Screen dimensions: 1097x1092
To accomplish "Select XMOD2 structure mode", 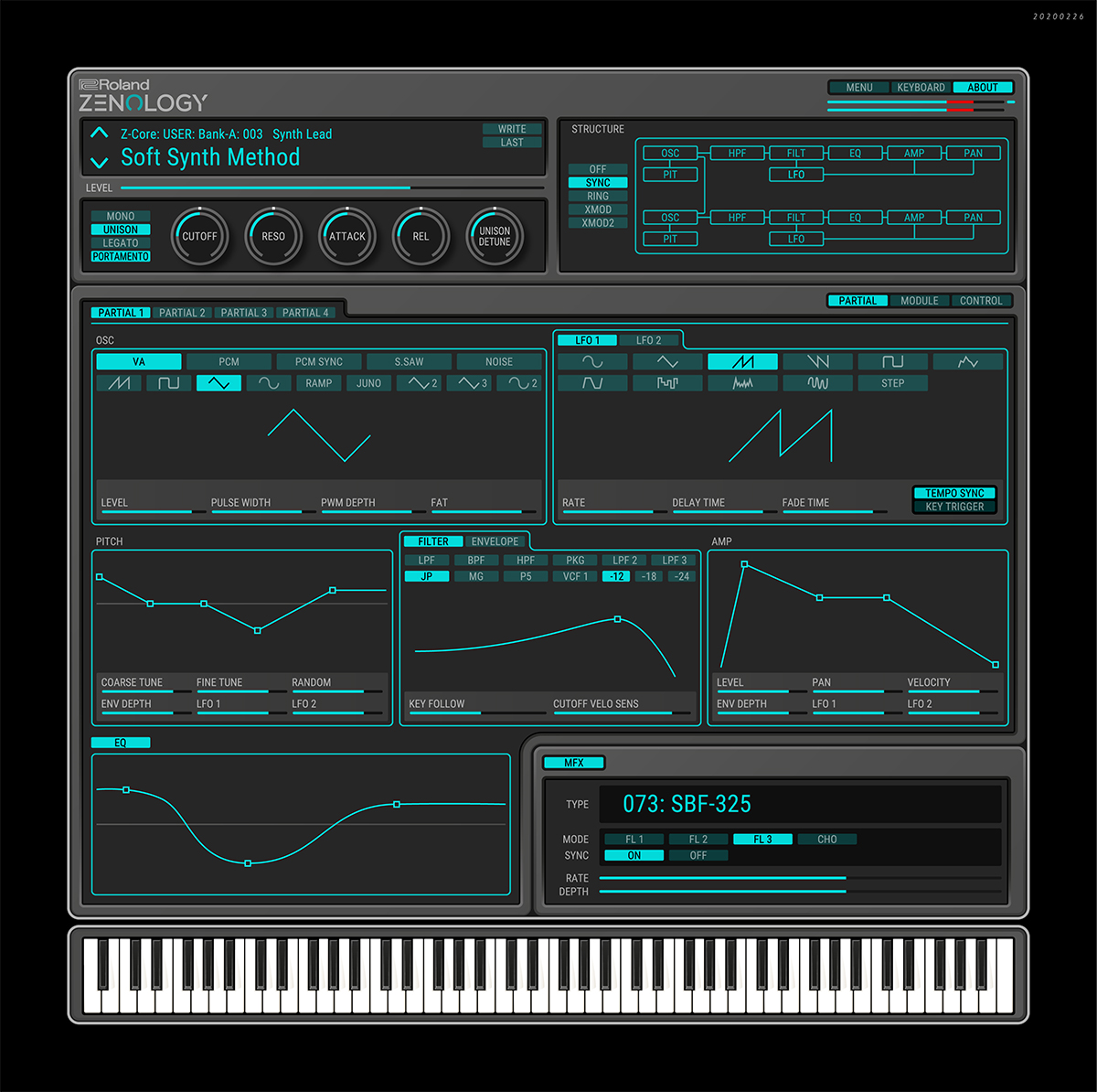I will (x=598, y=222).
